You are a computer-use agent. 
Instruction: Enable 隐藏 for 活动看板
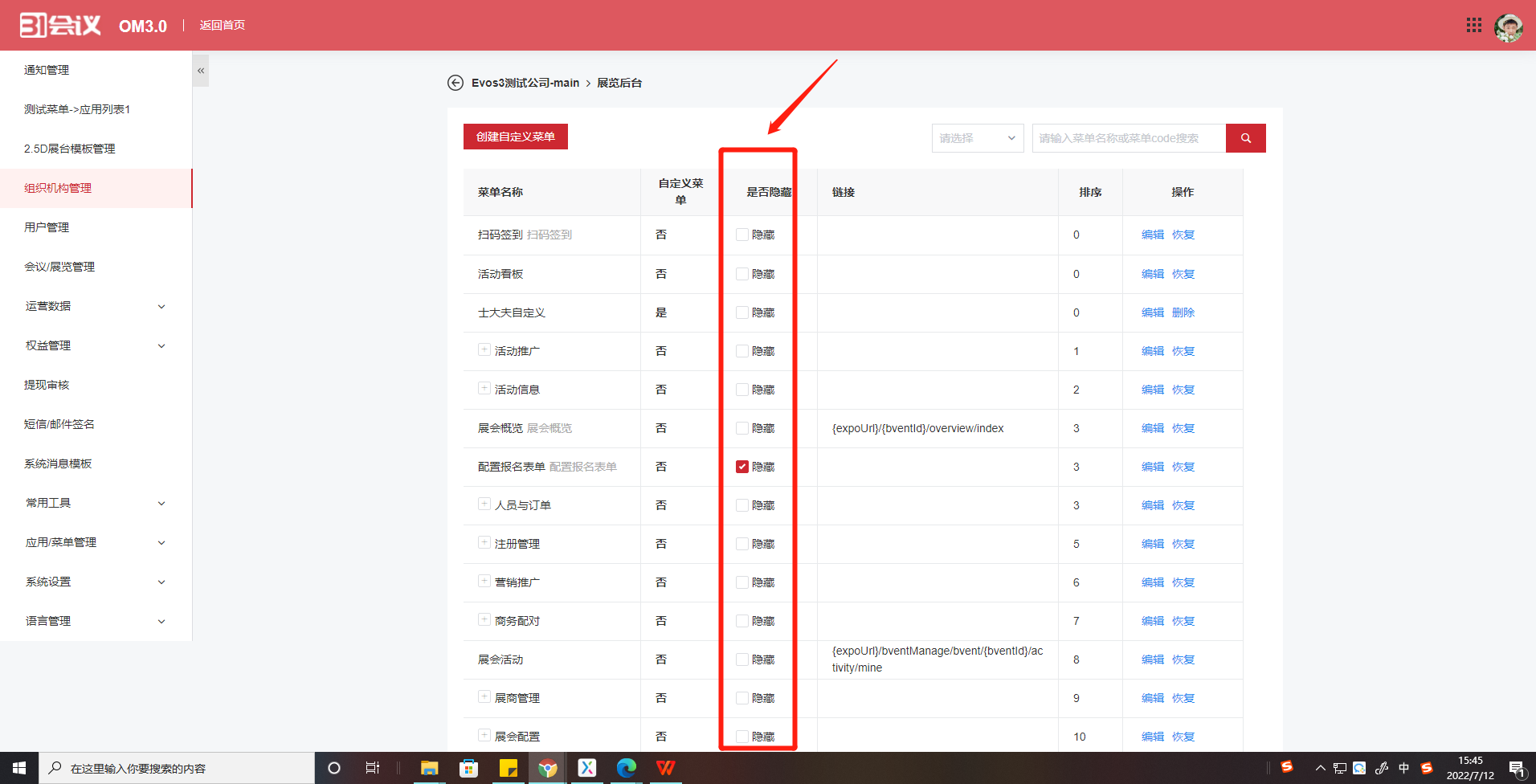[741, 274]
